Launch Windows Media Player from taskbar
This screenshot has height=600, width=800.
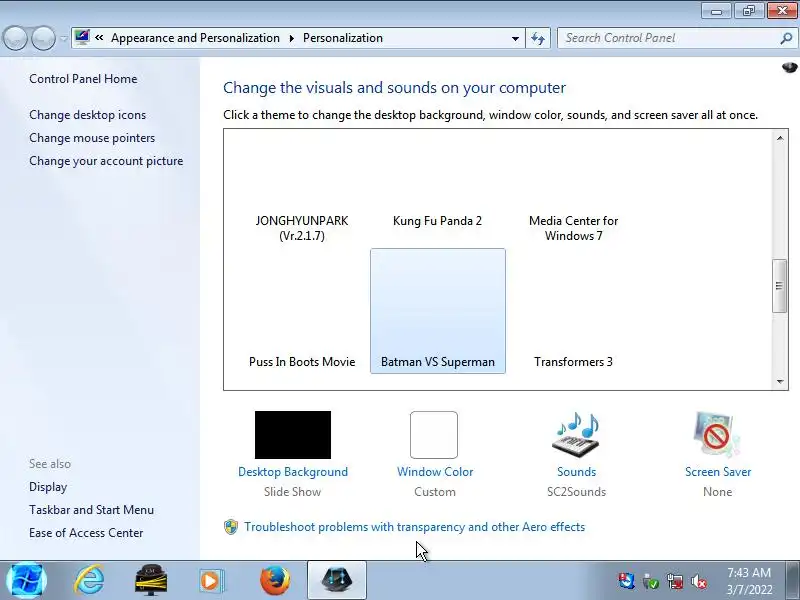pyautogui.click(x=212, y=580)
